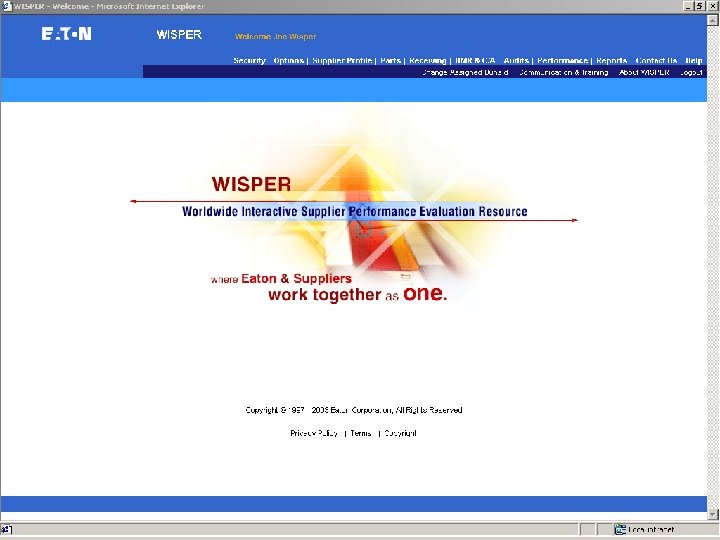Image resolution: width=720 pixels, height=540 pixels.
Task: Click the Local intranet zone icon
Action: (x=620, y=529)
